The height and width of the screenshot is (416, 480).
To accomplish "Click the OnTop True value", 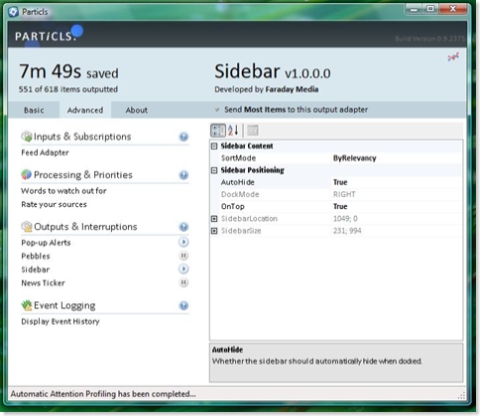I will [x=340, y=207].
